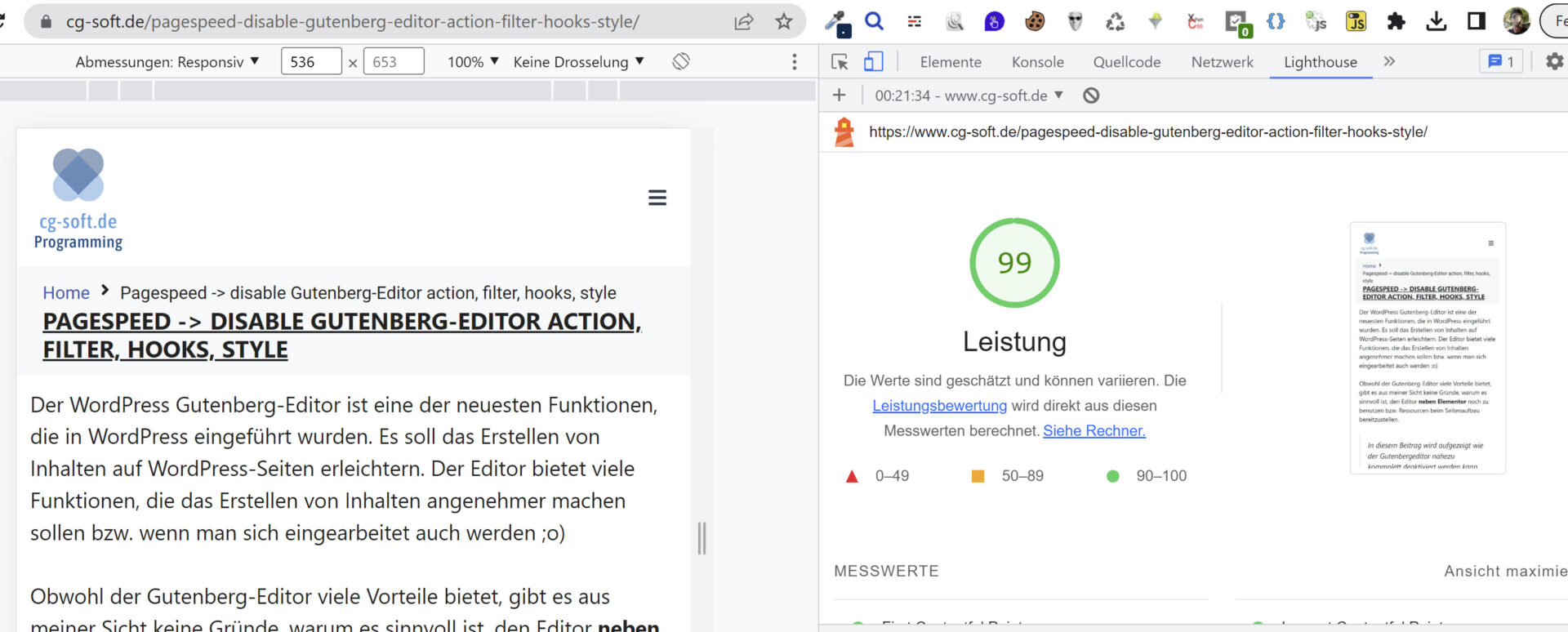Open device toolbar three-dot options menu

tap(794, 62)
